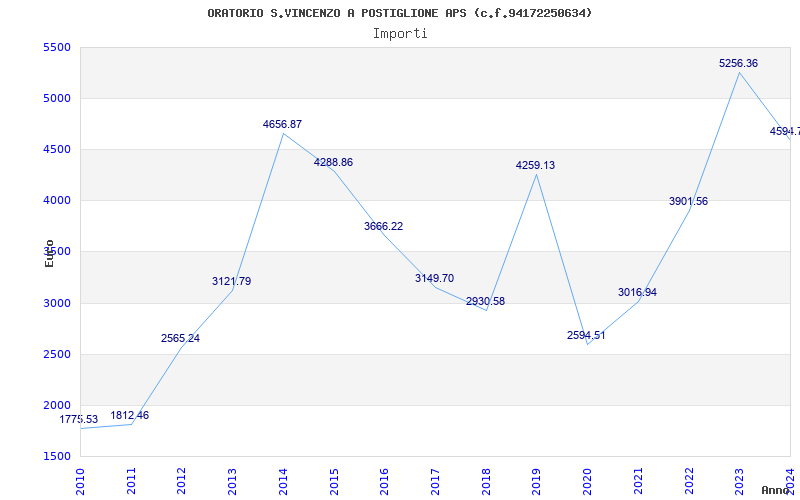Select the 2565.24 data label
The height and width of the screenshot is (500, 800).
181,338
